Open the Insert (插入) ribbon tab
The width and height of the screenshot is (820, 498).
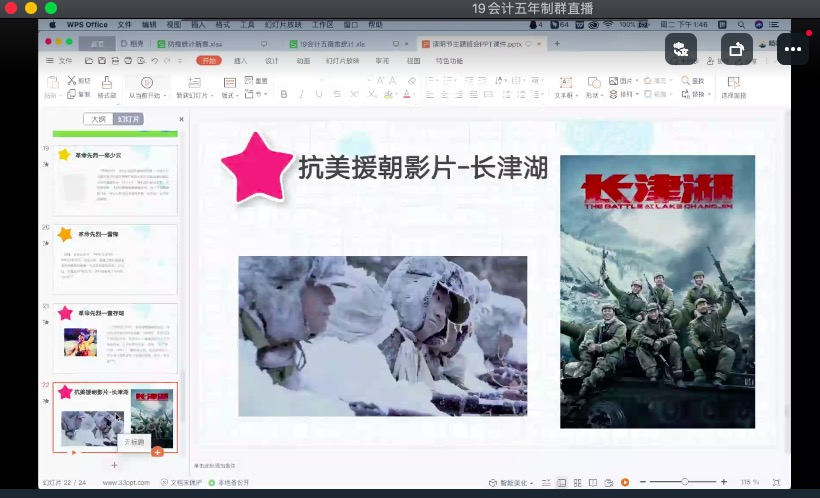(240, 61)
